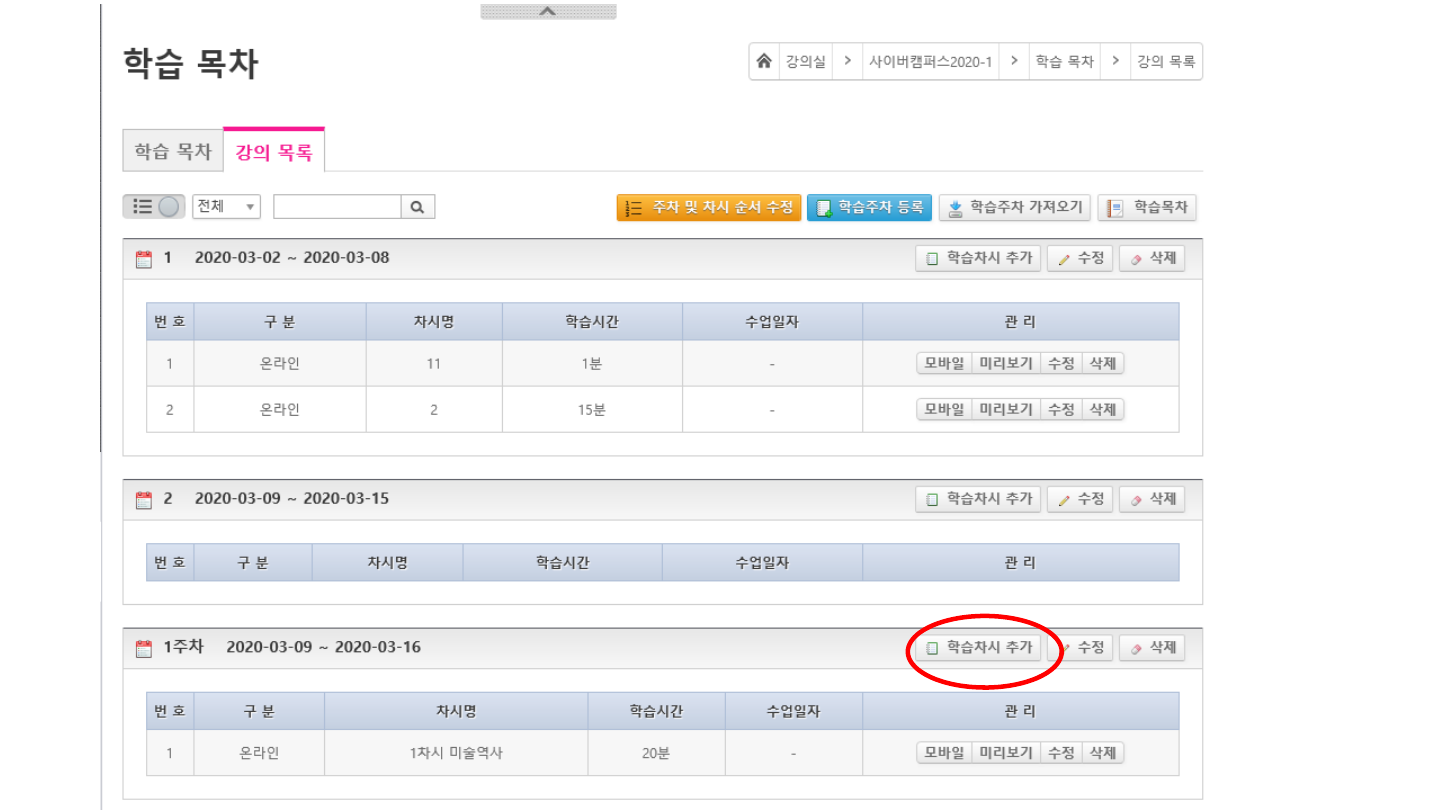Viewport: 1440px width, 810px height.
Task: Open 학습목차 button at top right
Action: click(1148, 208)
